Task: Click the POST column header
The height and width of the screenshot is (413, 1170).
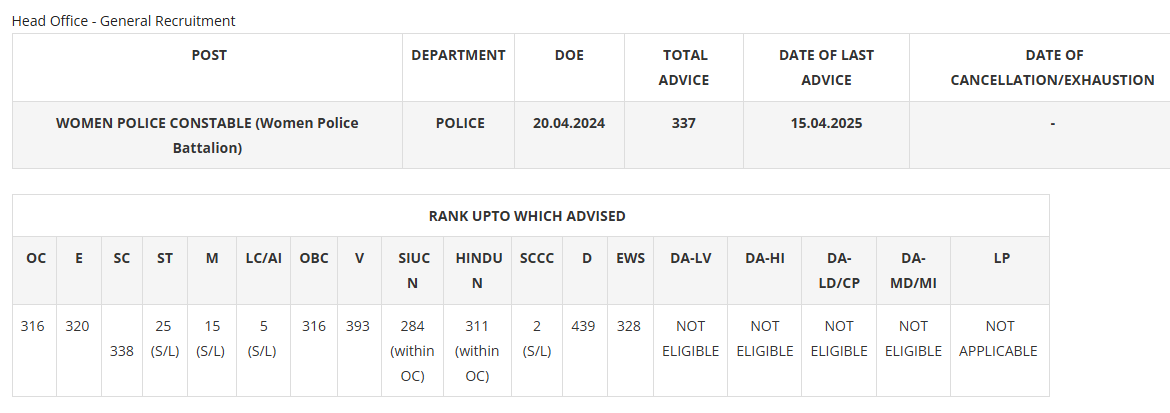Action: [208, 56]
